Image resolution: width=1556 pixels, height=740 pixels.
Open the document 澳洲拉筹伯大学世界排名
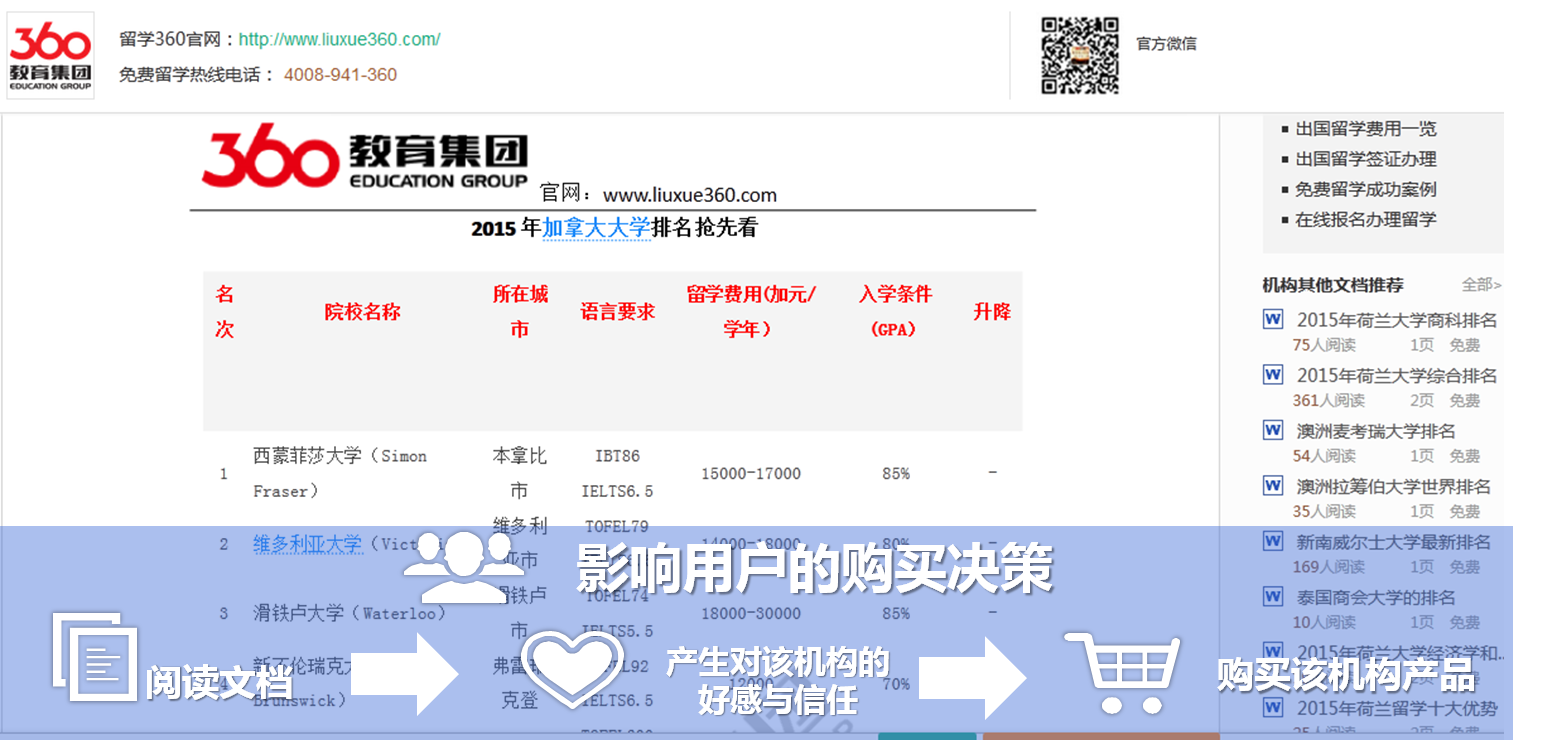[1394, 487]
